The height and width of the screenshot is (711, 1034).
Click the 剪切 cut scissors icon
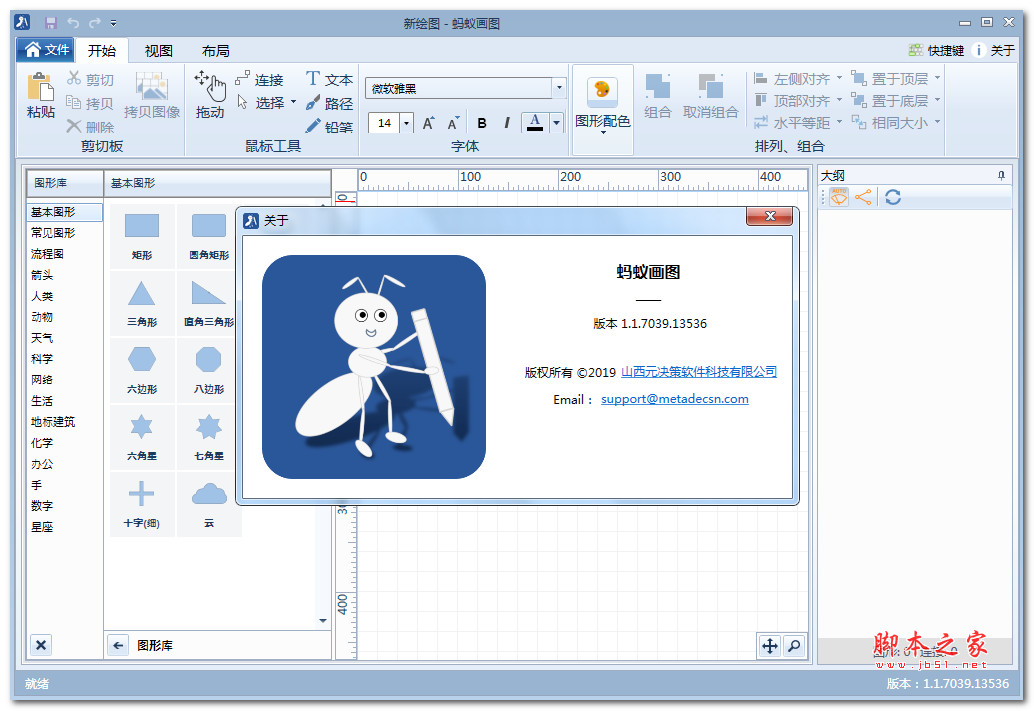(74, 78)
